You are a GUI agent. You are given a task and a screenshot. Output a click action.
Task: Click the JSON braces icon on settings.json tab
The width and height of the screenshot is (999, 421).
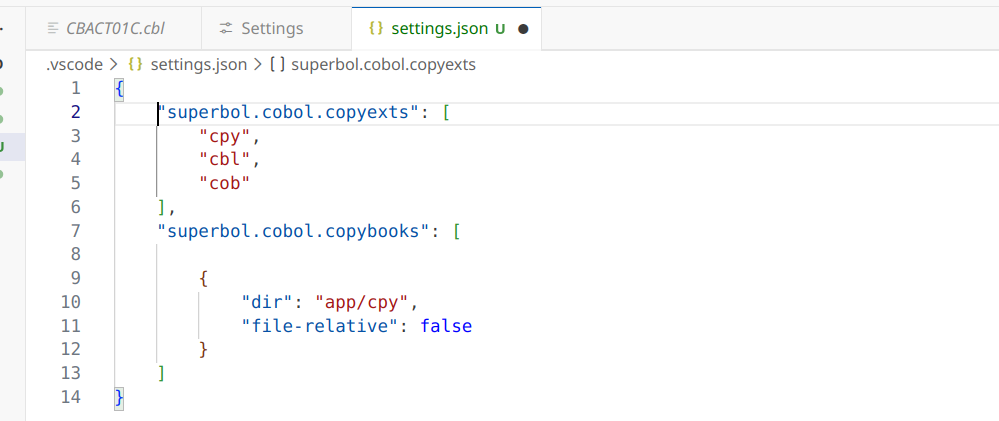(x=376, y=29)
